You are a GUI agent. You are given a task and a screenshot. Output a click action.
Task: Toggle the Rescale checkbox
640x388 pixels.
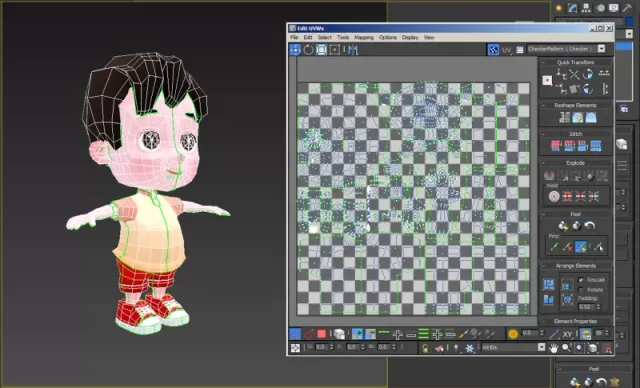[x=581, y=280]
